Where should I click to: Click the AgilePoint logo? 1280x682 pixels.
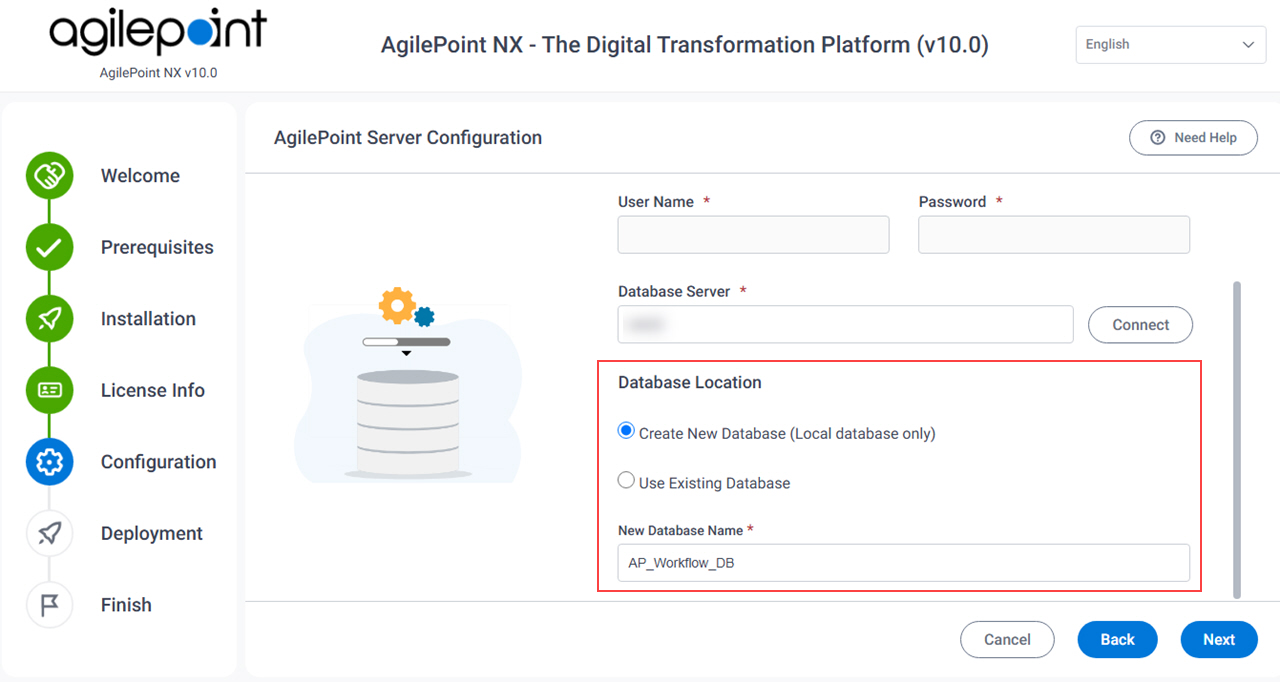pyautogui.click(x=158, y=32)
